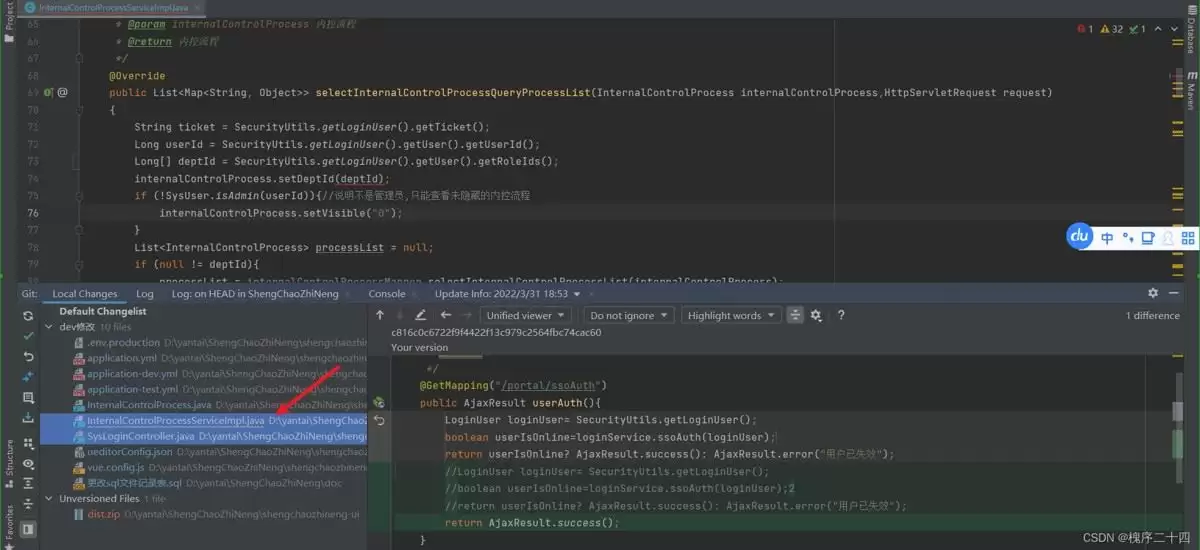Click the Shelve changes download icon
Viewport: 1200px width, 550px height.
(x=28, y=418)
